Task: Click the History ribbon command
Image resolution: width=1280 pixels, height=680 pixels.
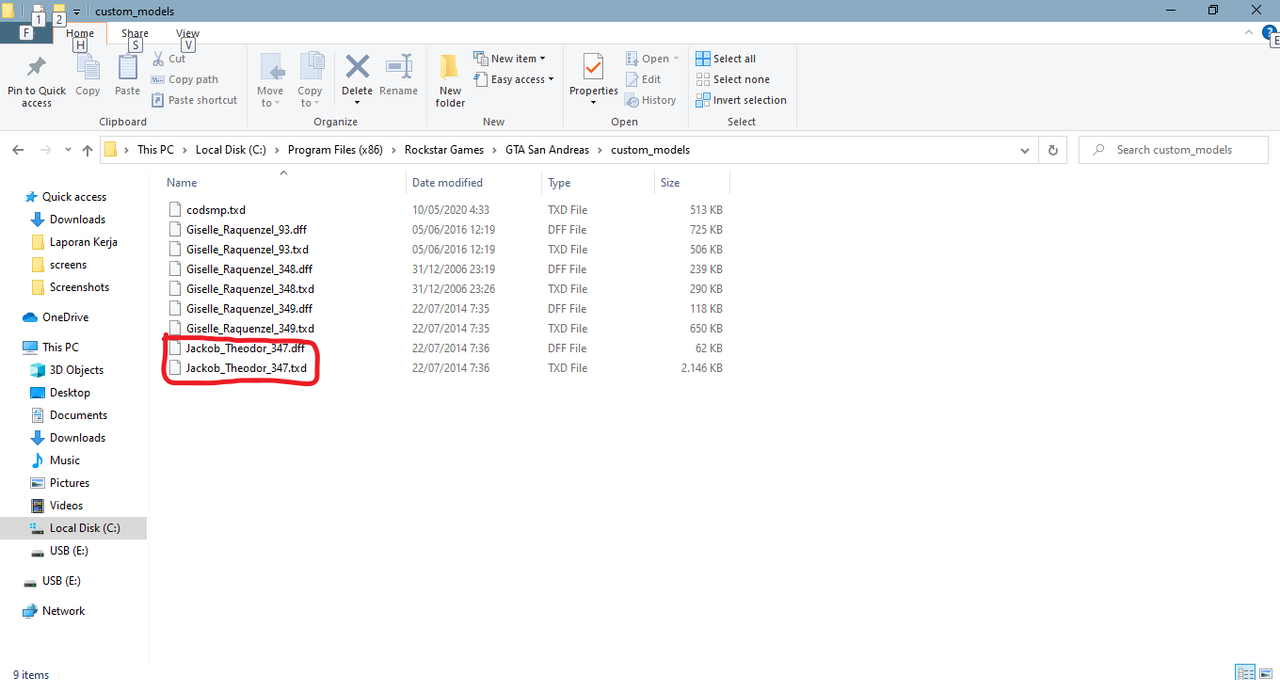Action: [651, 100]
